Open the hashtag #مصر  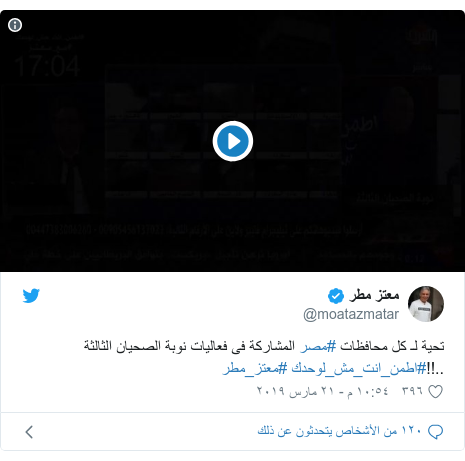[x=318, y=346]
